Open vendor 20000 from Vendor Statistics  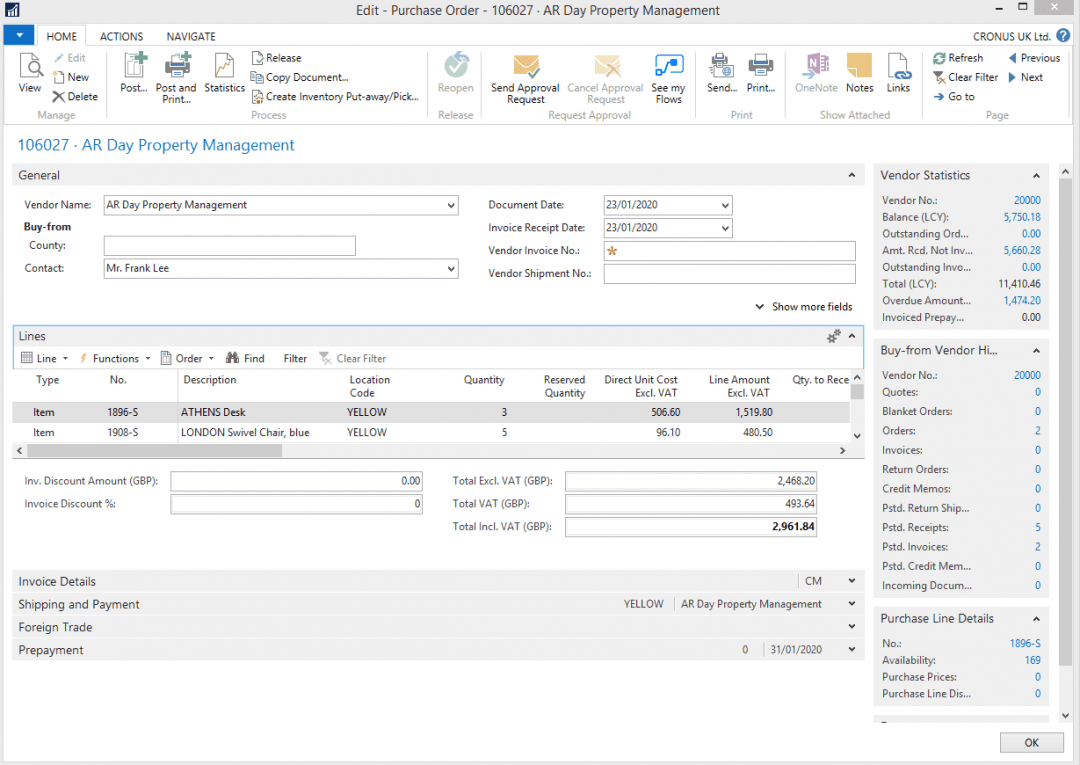coord(1027,199)
